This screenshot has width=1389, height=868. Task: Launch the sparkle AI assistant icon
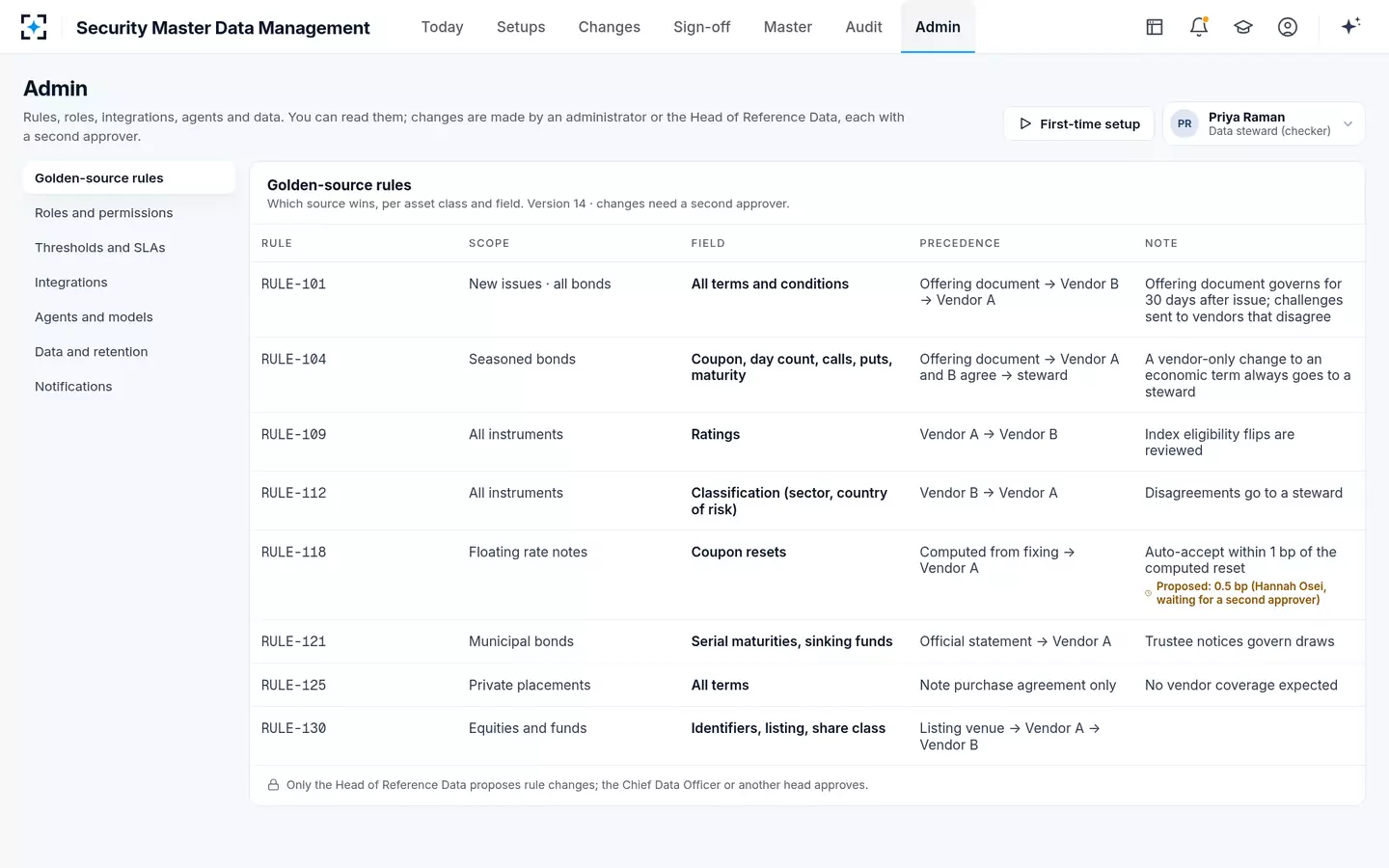(1350, 26)
